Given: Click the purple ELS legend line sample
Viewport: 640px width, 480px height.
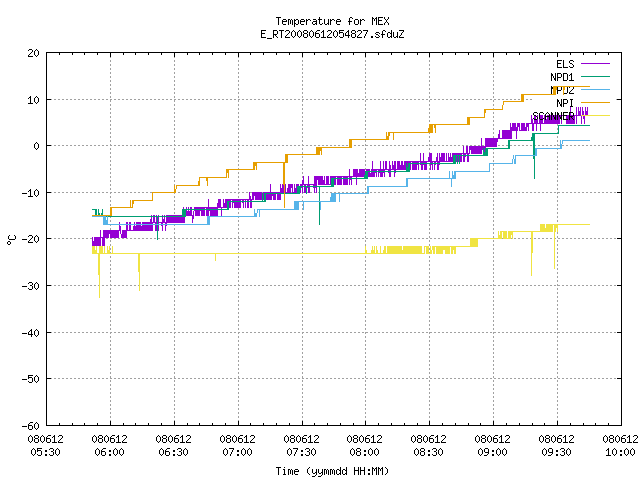Looking at the screenshot, I should (x=596, y=64).
